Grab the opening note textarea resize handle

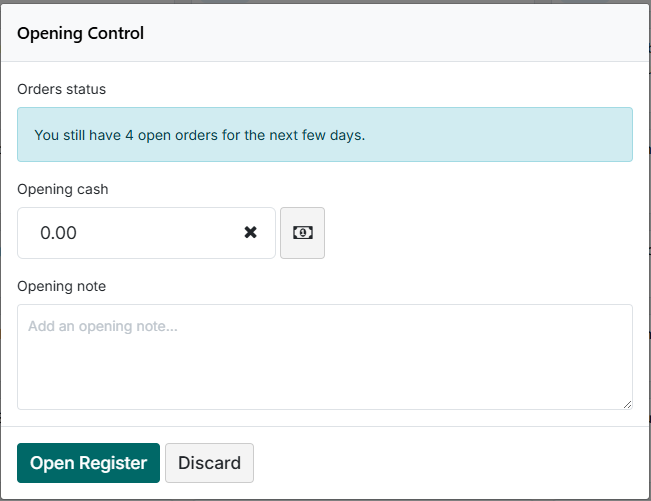point(627,405)
